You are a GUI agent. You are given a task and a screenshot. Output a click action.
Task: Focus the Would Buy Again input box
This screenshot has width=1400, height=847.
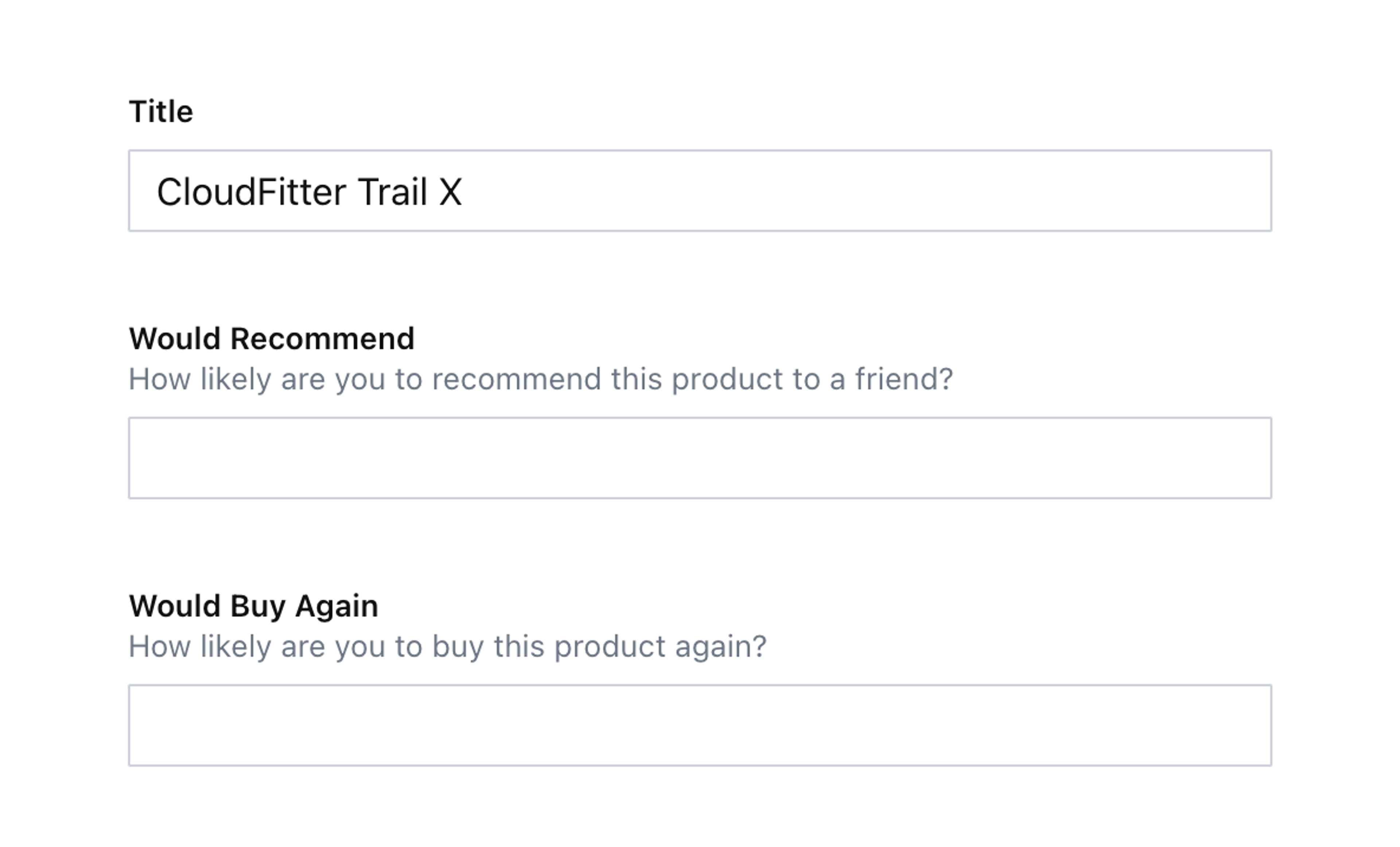[700, 726]
